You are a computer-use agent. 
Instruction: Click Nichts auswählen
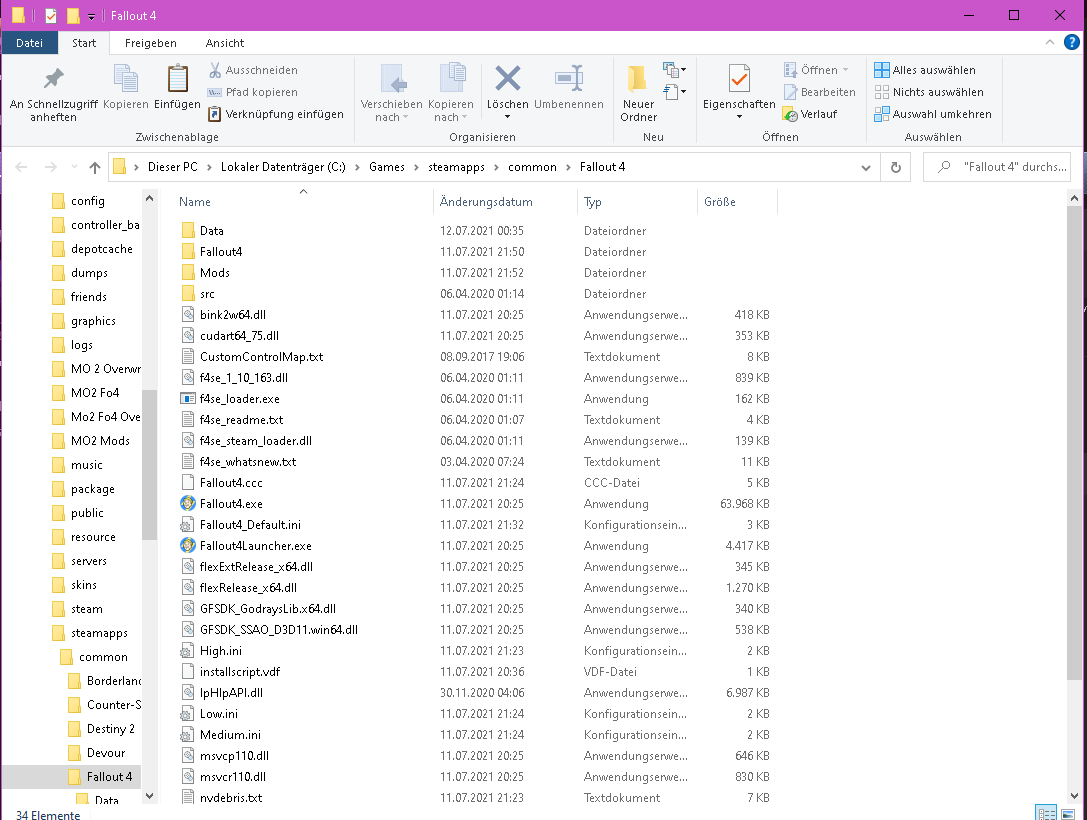pos(929,92)
